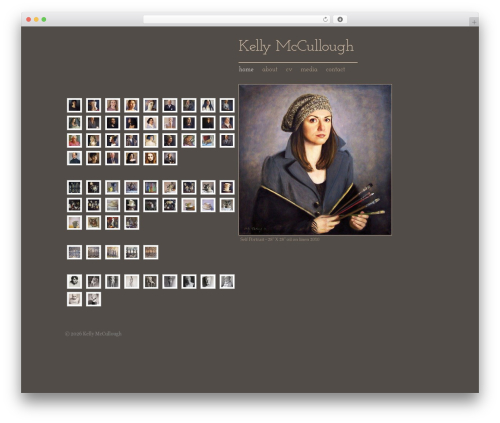Click the red close window button

29,19
